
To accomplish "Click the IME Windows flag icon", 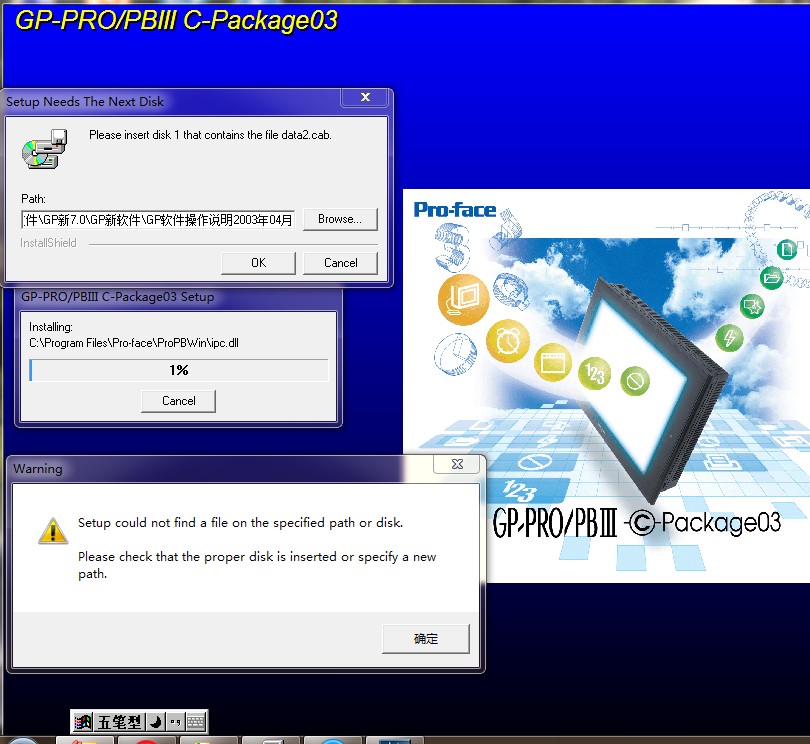I will (x=83, y=721).
